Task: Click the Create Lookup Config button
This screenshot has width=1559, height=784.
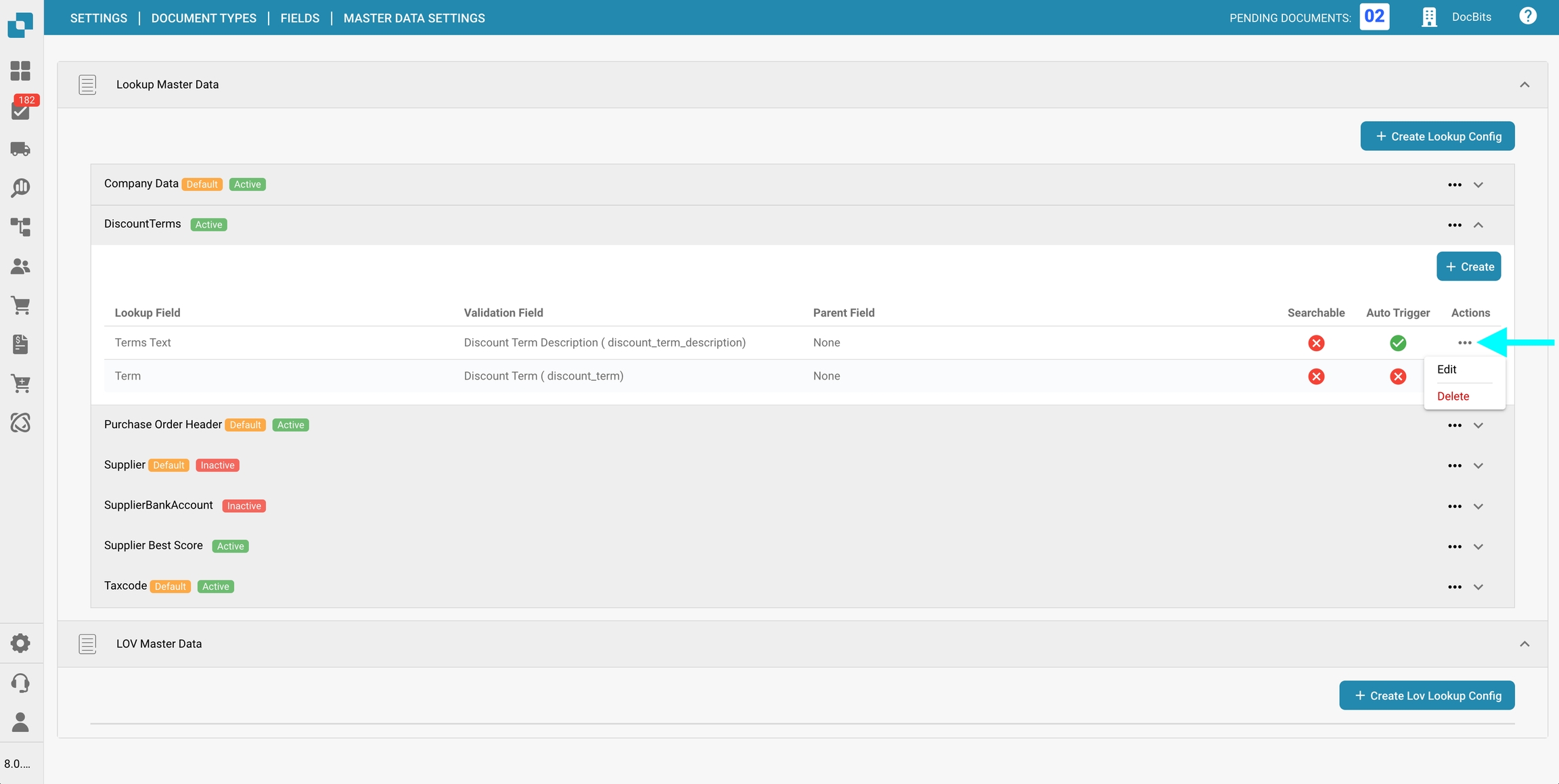Action: 1437,137
